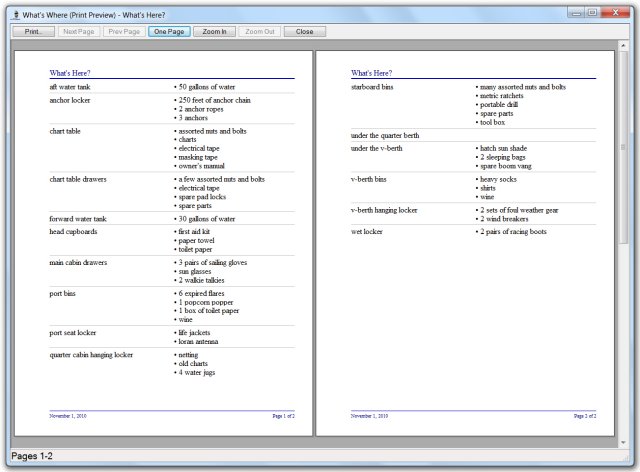Click the left page preview (Page 1 of 2)

tap(162, 243)
